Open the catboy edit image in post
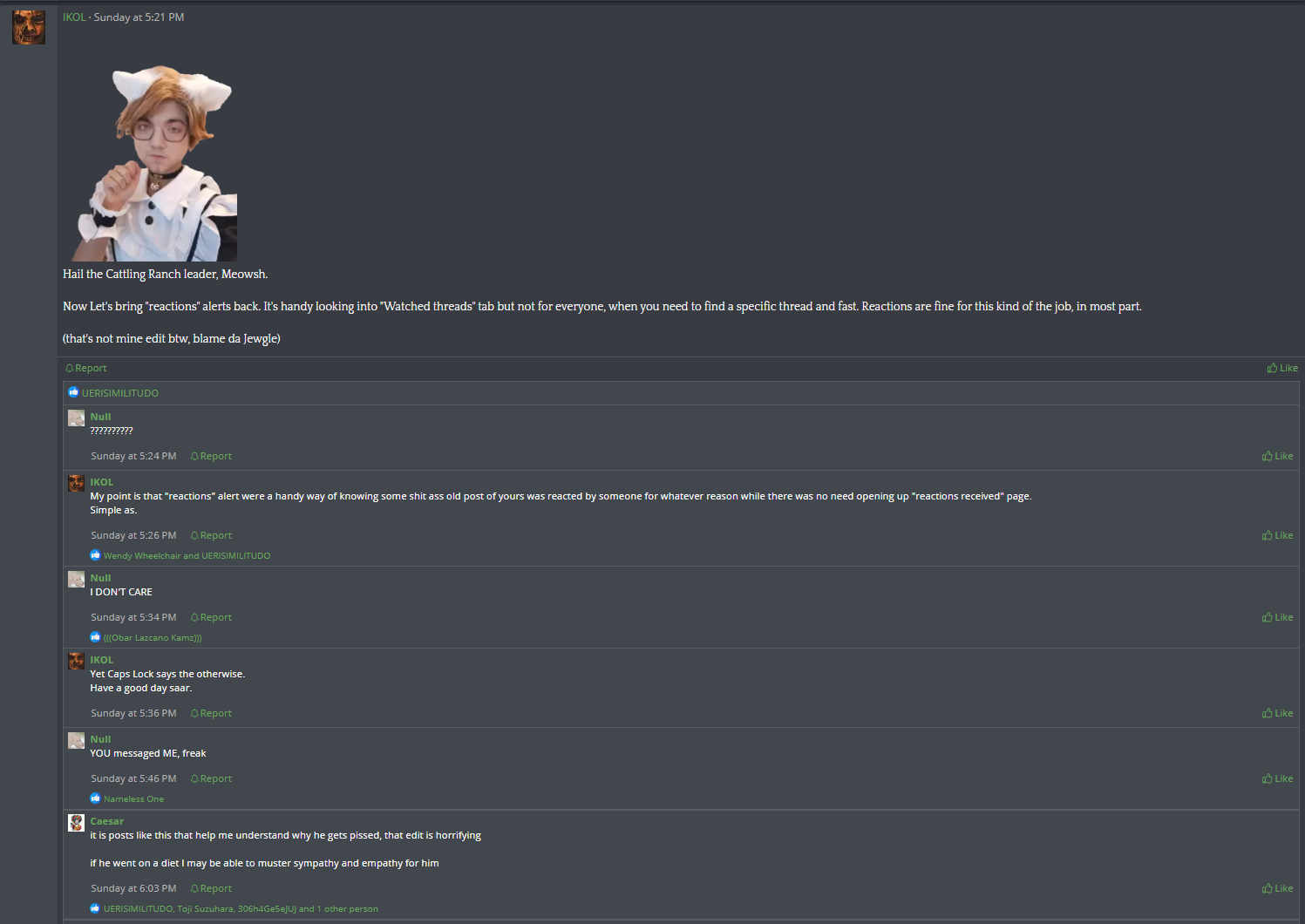 154,162
